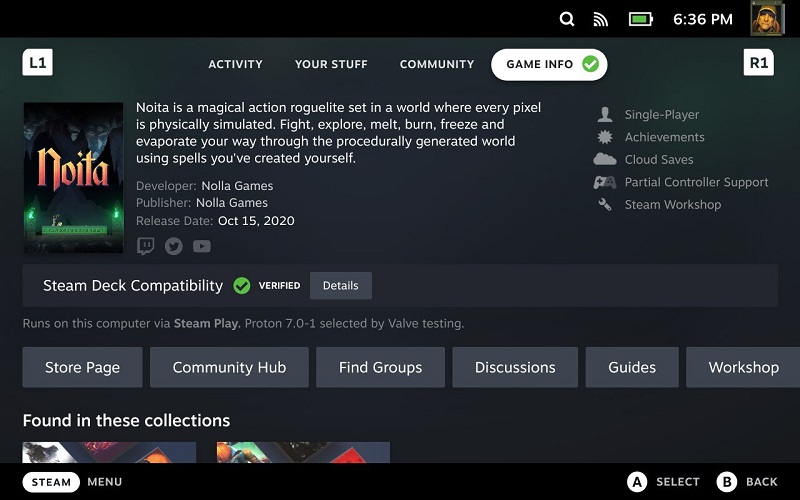The image size is (800, 500).
Task: Open the Find Groups button
Action: (381, 367)
